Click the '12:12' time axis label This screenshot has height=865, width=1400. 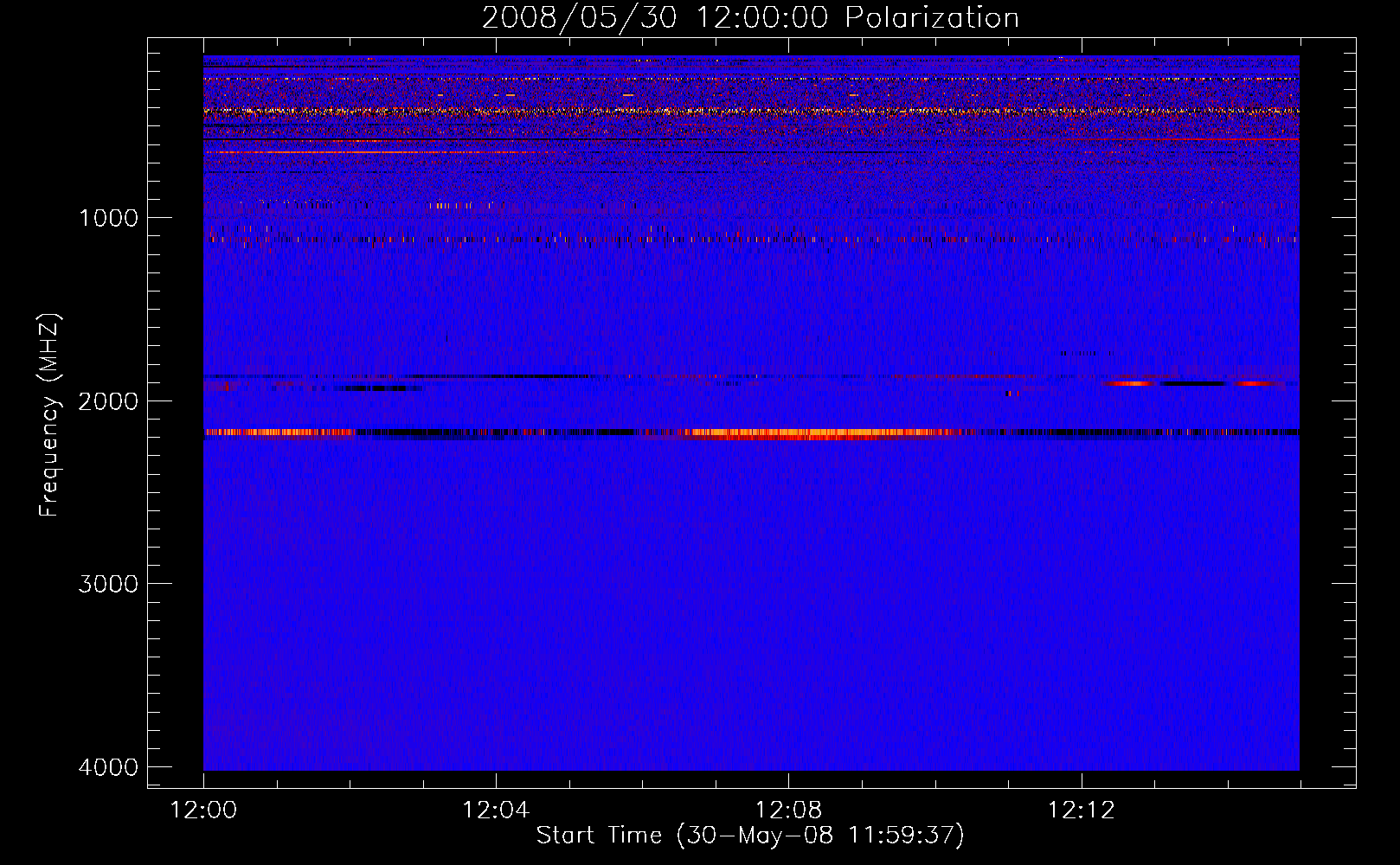coord(1081,811)
